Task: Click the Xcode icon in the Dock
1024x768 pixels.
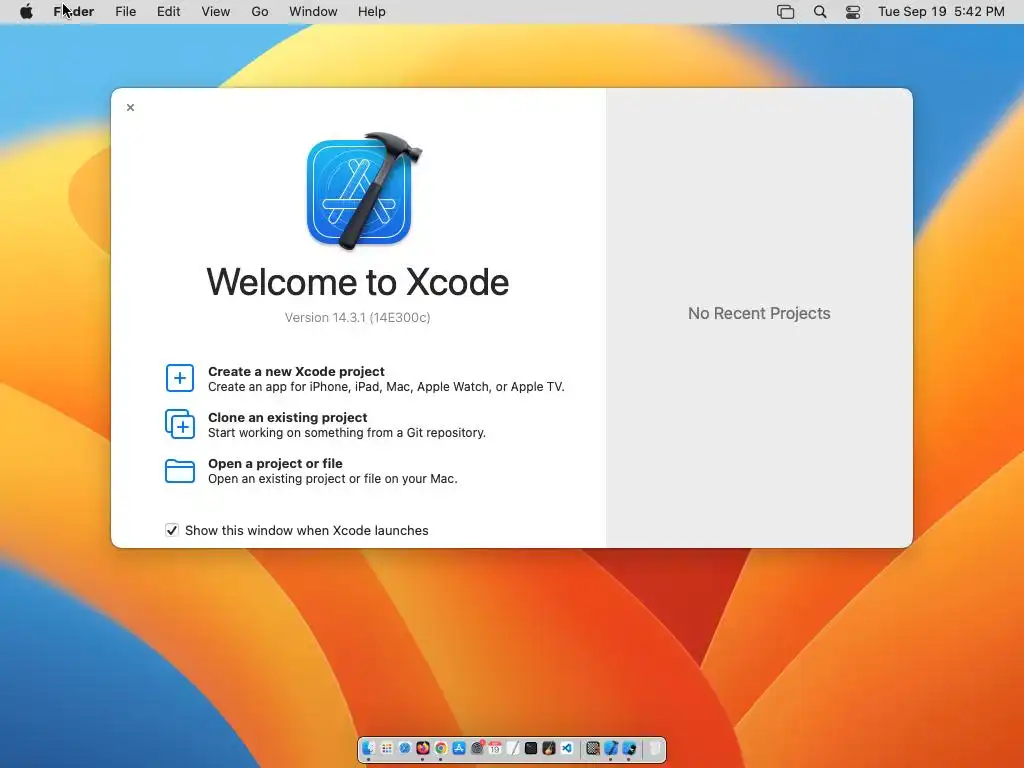Action: 611,748
